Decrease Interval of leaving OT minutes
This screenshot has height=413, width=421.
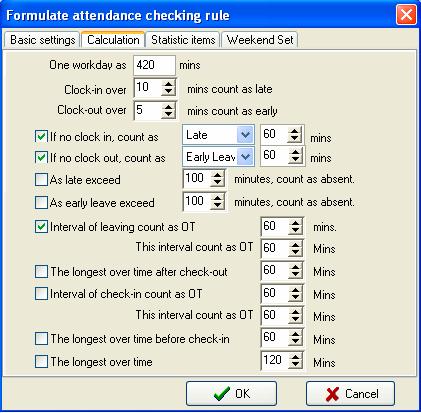295,230
